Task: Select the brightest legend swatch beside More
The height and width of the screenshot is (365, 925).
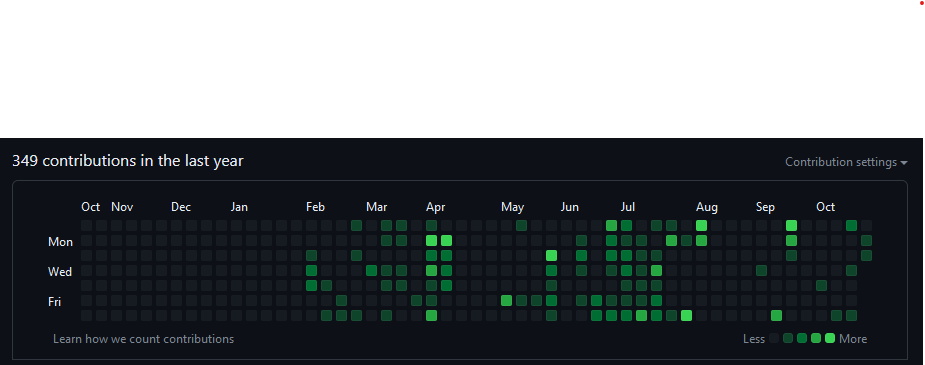Action: (x=830, y=338)
